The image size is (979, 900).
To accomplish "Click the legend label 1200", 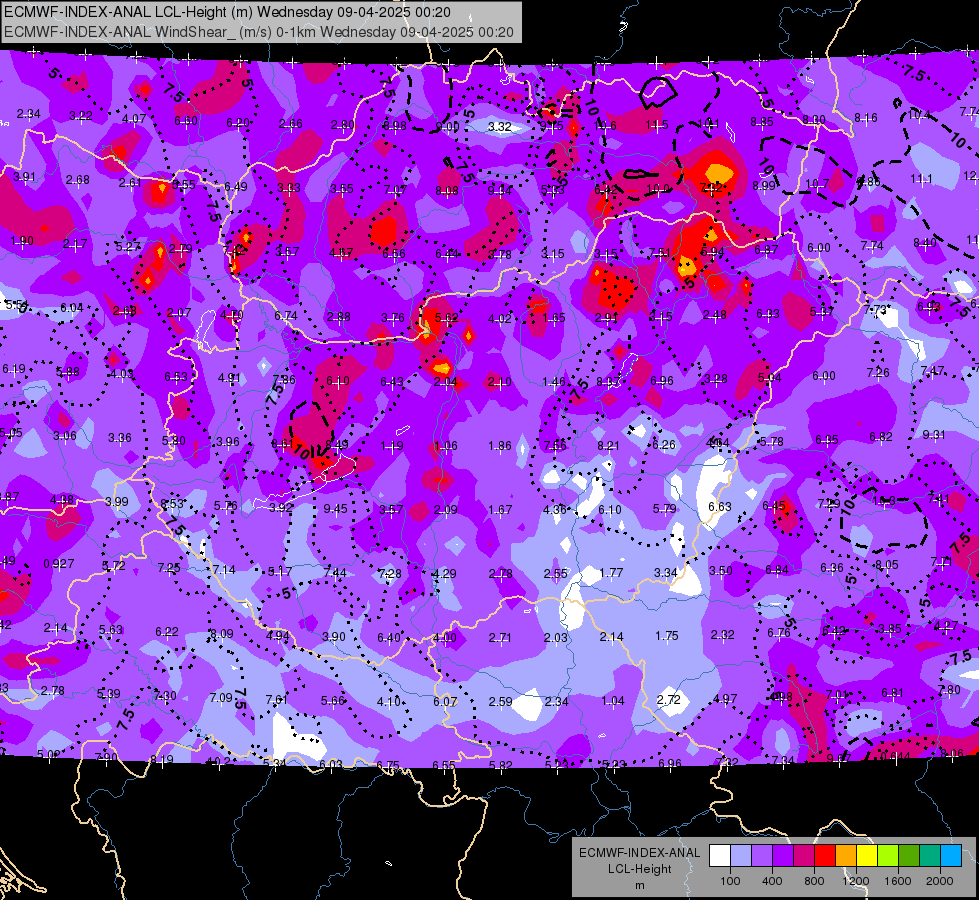I will (x=855, y=881).
